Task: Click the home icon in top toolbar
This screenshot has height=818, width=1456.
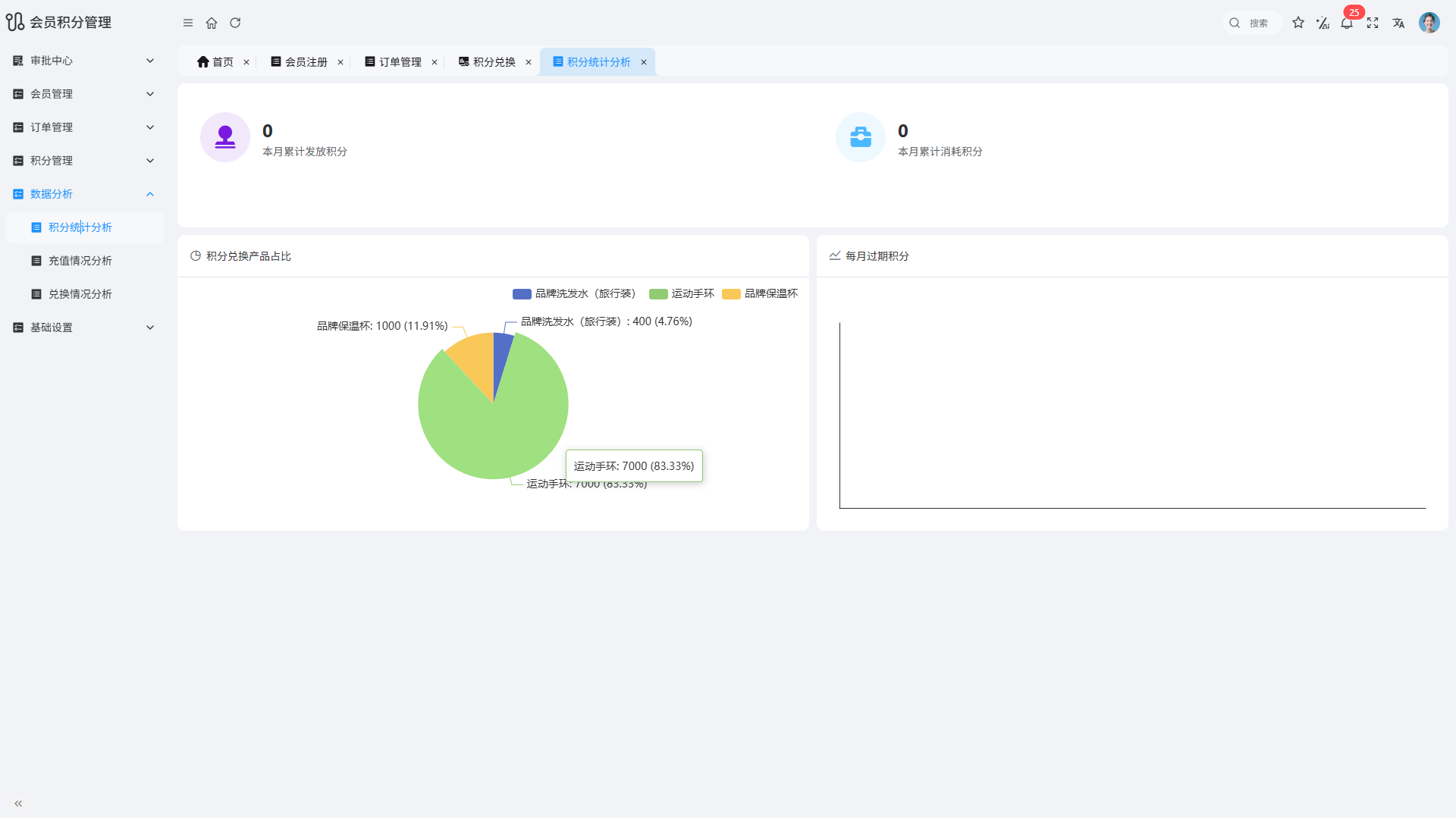Action: 212,23
